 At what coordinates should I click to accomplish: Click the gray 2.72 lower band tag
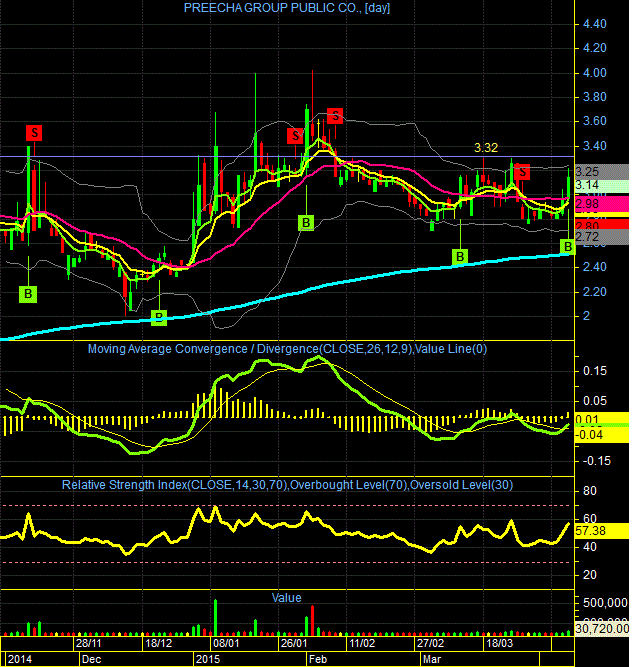[602, 237]
